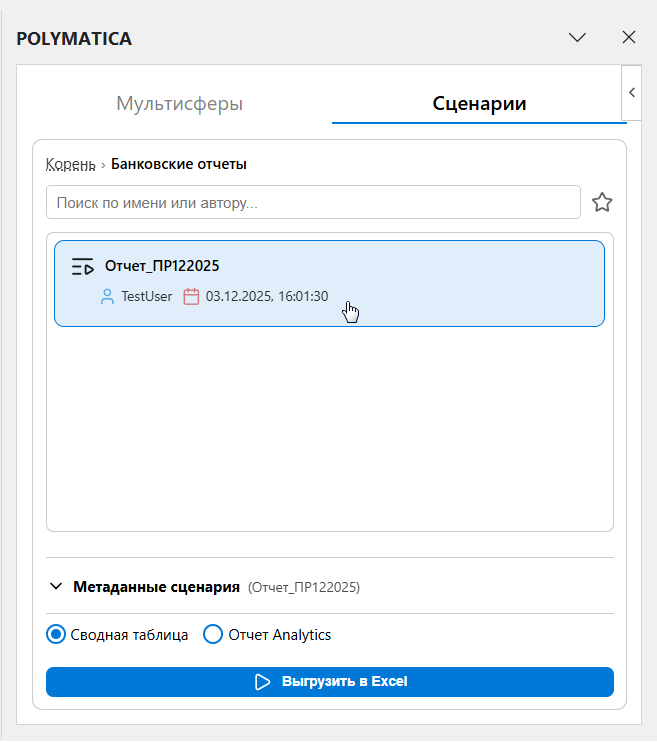
Task: Click the scenario icon beside Отчет_ПР122025
Action: coord(82,267)
